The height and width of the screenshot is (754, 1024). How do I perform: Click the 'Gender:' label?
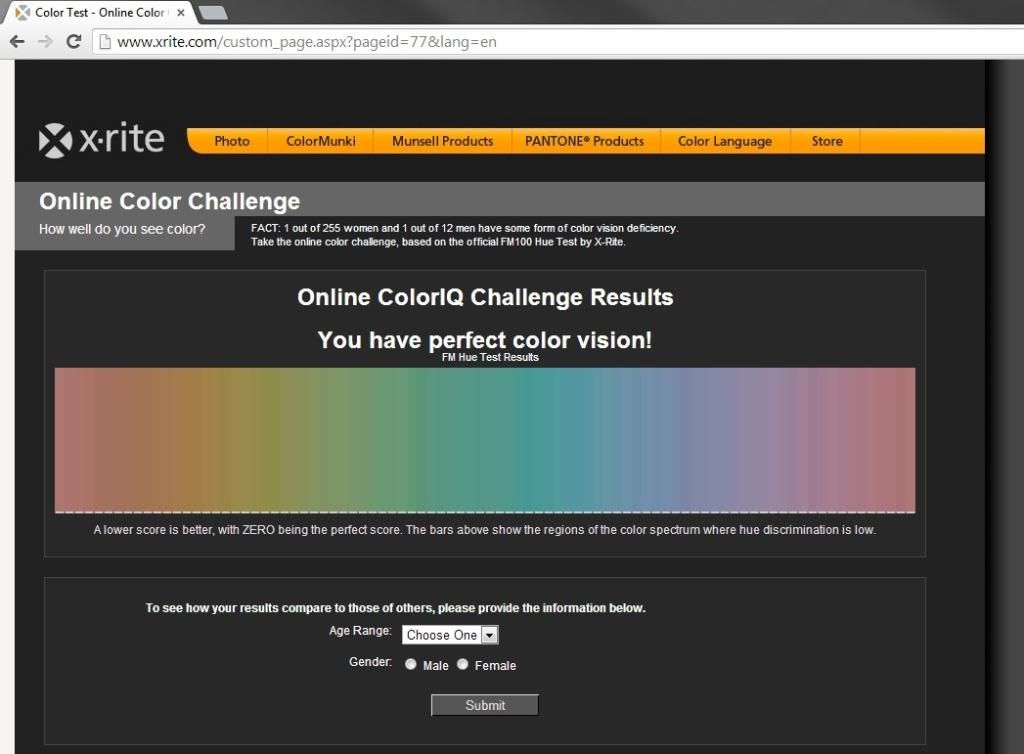click(370, 662)
